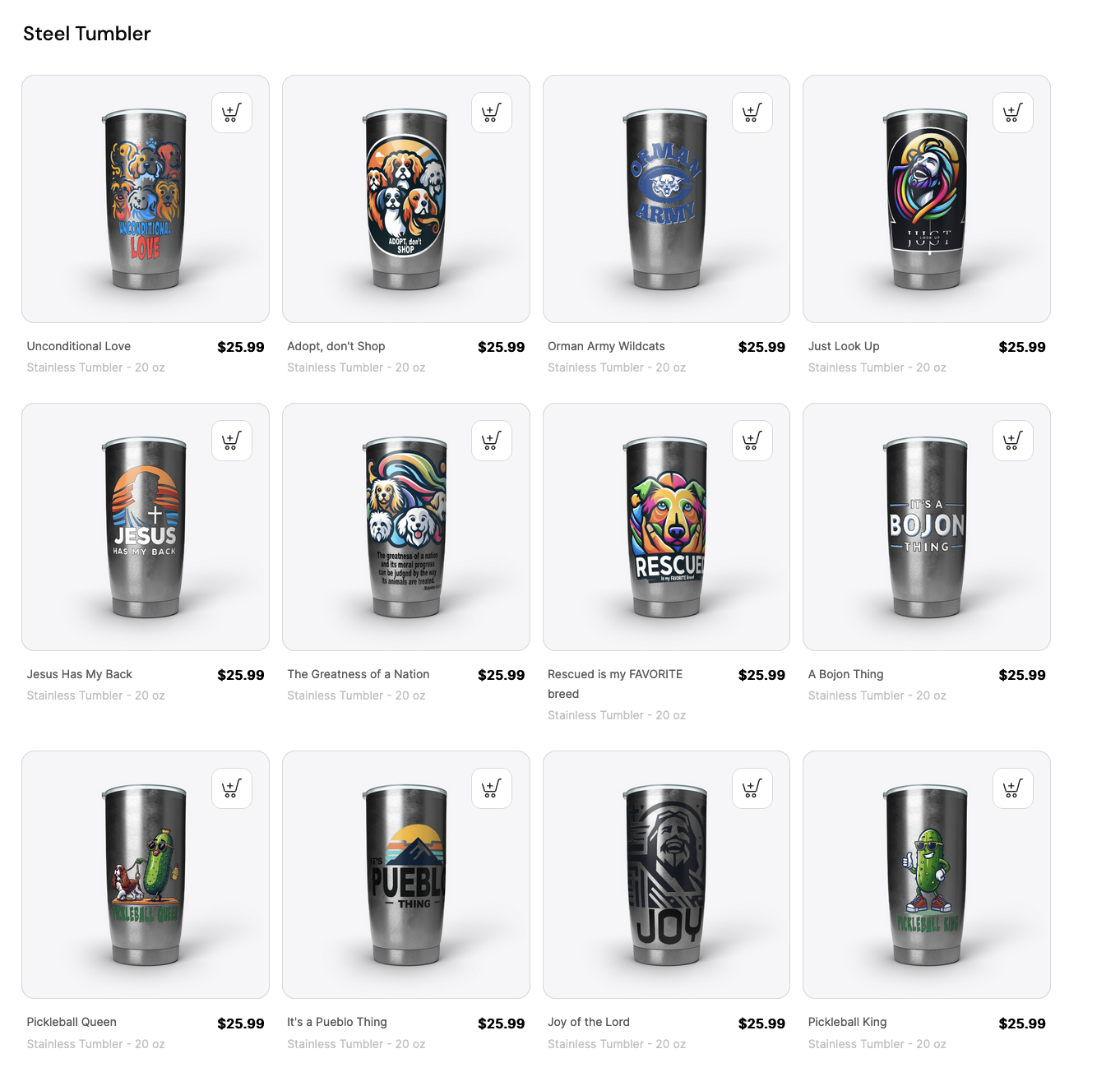This screenshot has width=1120, height=1072.
Task: Add Rescued is my FAVORITE breed tumbler to cart
Action: (752, 441)
